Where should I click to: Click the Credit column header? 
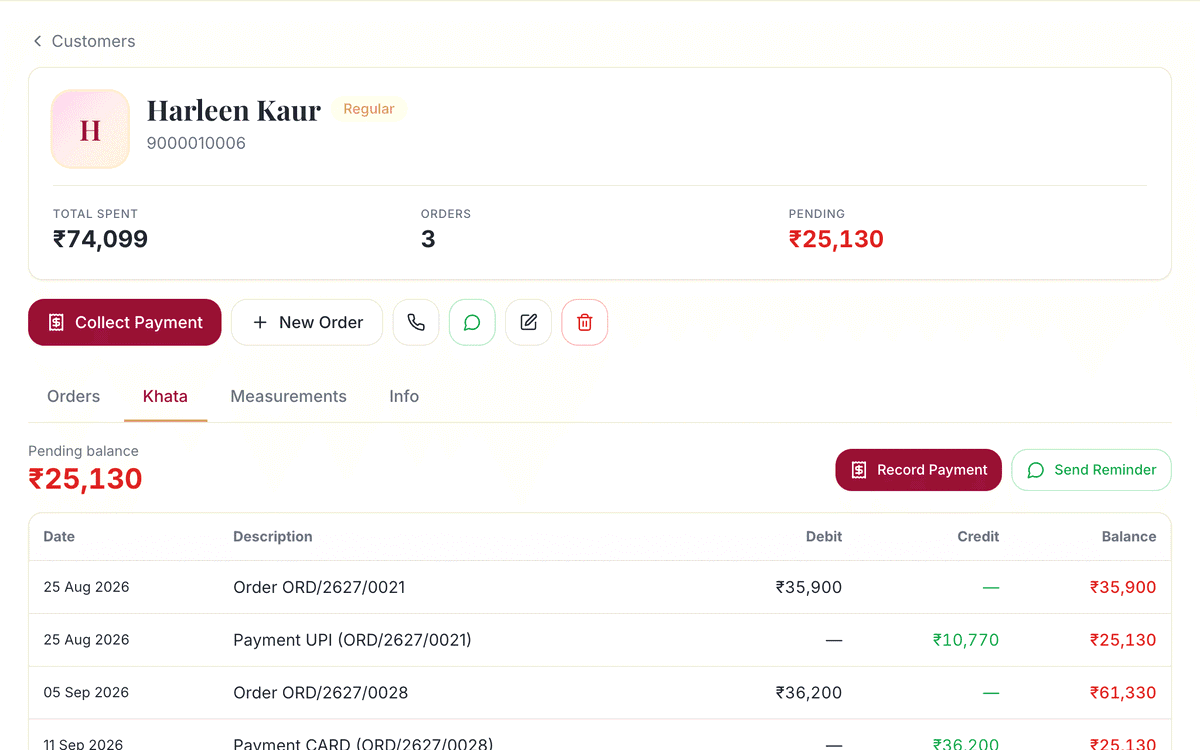click(x=978, y=537)
